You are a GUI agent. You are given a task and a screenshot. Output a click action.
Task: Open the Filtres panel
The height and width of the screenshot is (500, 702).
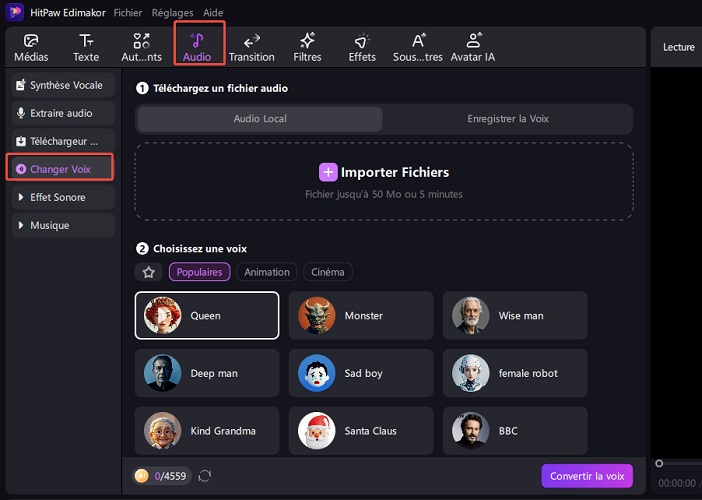click(x=307, y=47)
